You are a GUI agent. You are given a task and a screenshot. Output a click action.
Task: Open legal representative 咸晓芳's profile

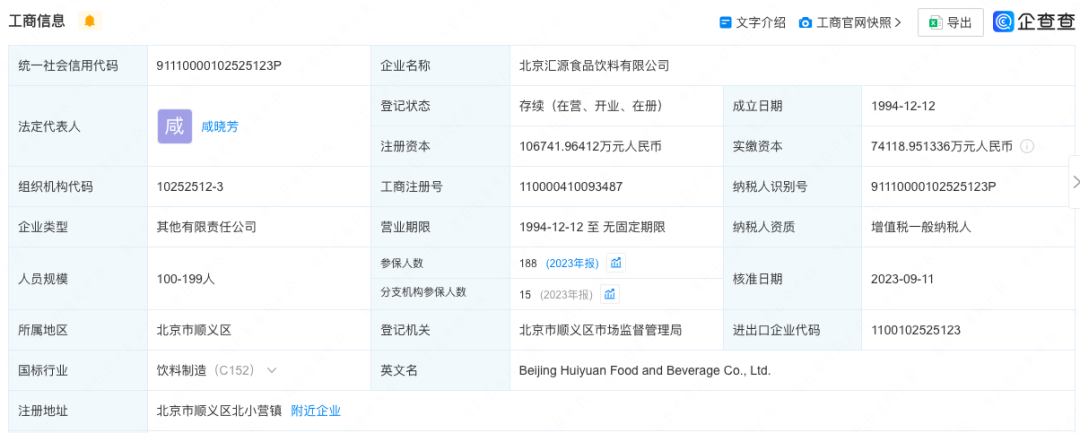(x=220, y=127)
